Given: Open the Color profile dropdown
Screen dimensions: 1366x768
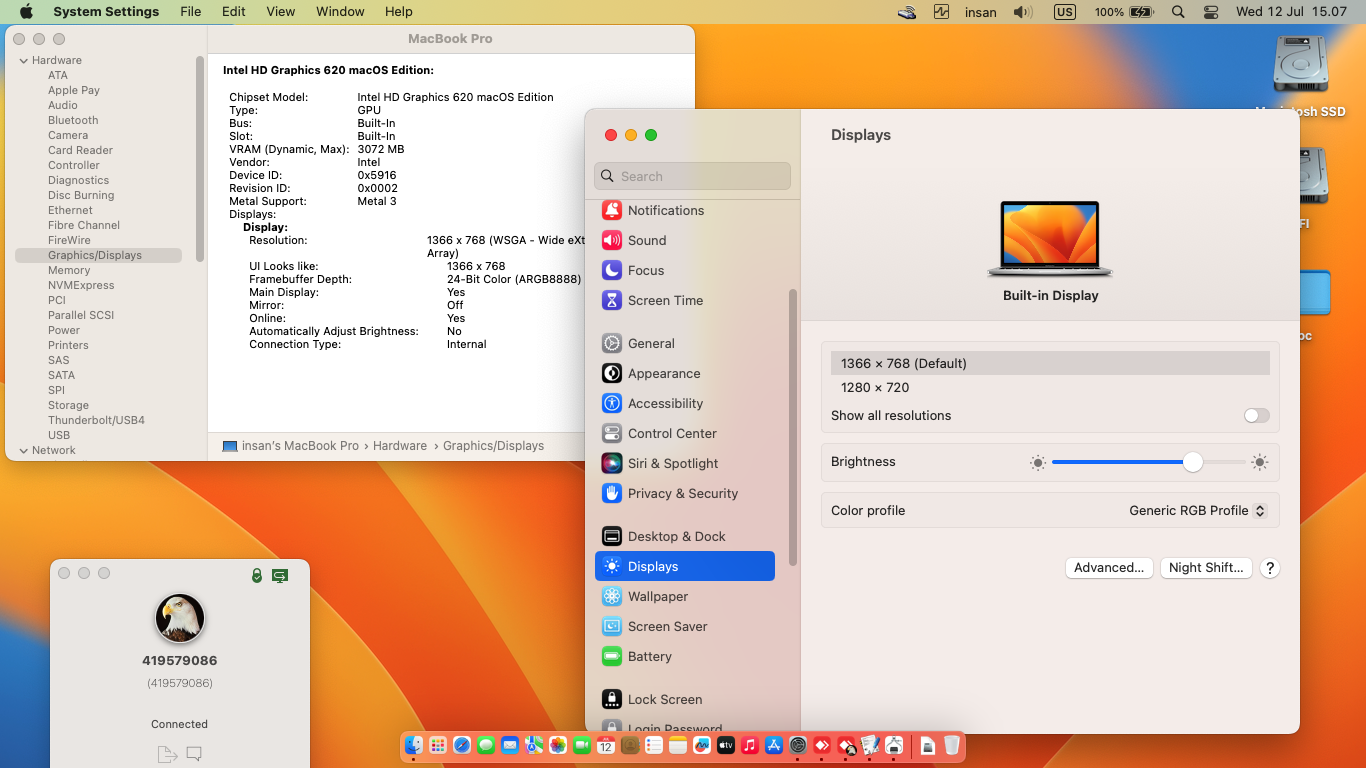Looking at the screenshot, I should 1198,510.
